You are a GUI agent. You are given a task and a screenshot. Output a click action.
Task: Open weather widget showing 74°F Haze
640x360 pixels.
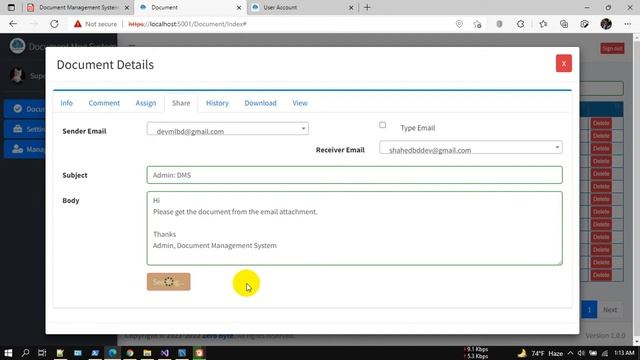(x=540, y=353)
